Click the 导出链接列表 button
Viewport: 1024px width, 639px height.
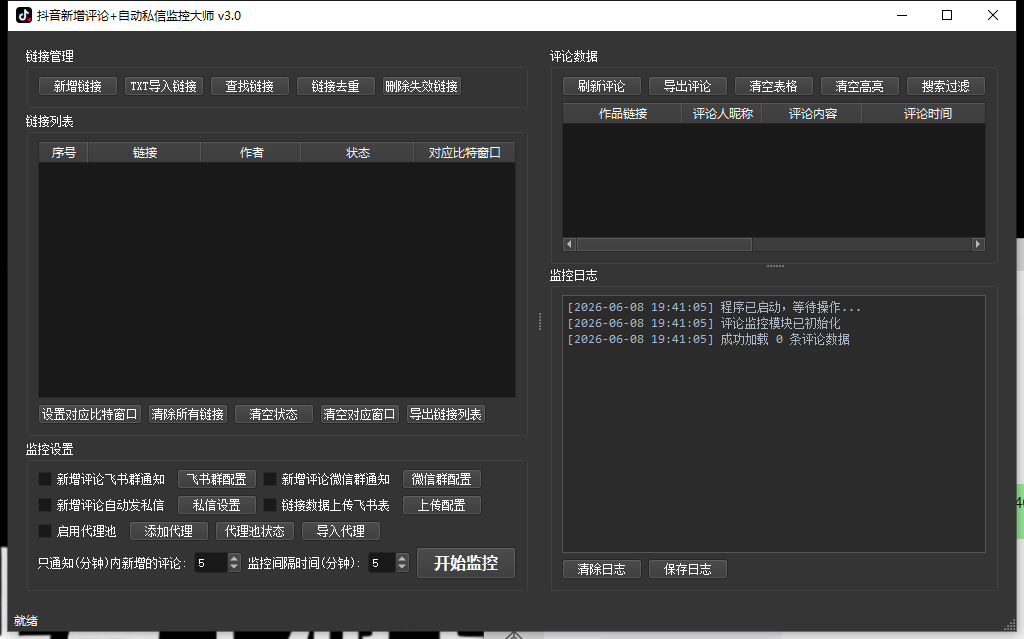(x=446, y=414)
